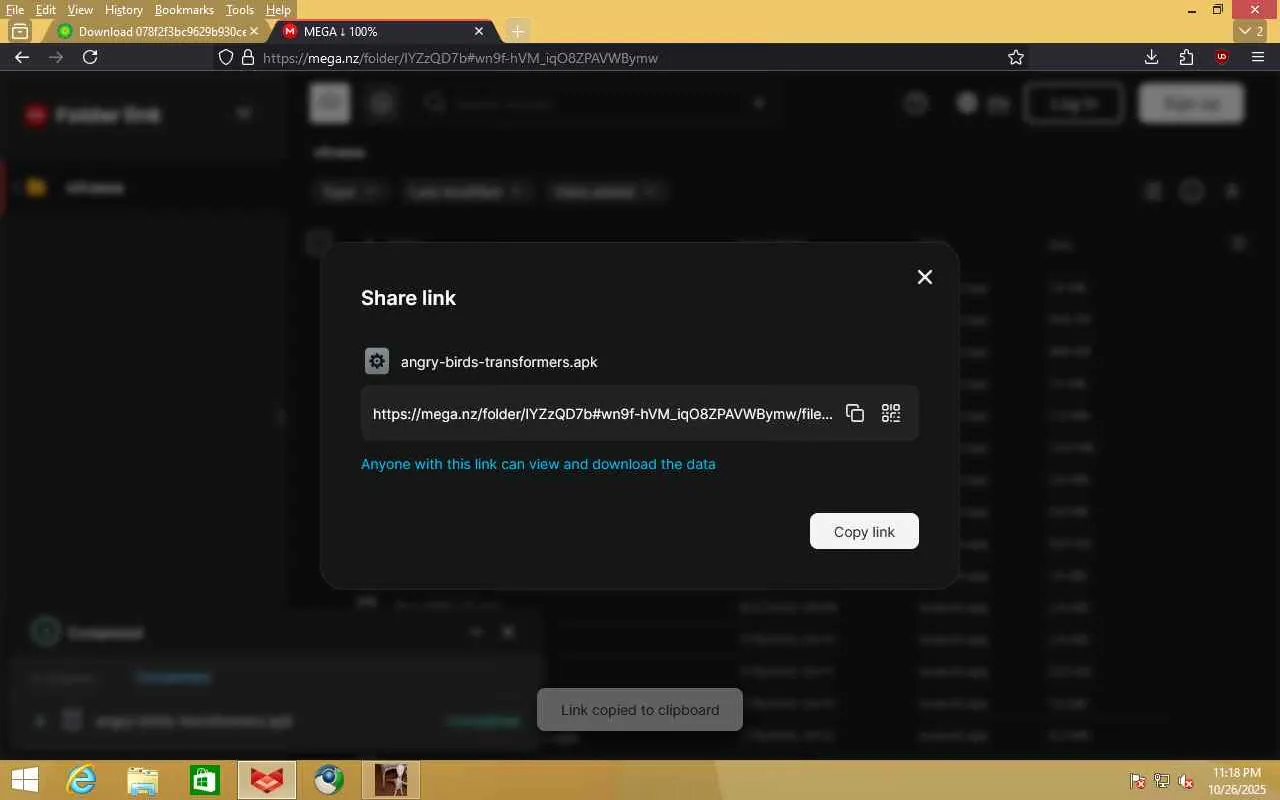This screenshot has width=1280, height=800.
Task: Open File Explorer from the taskbar
Action: click(143, 780)
